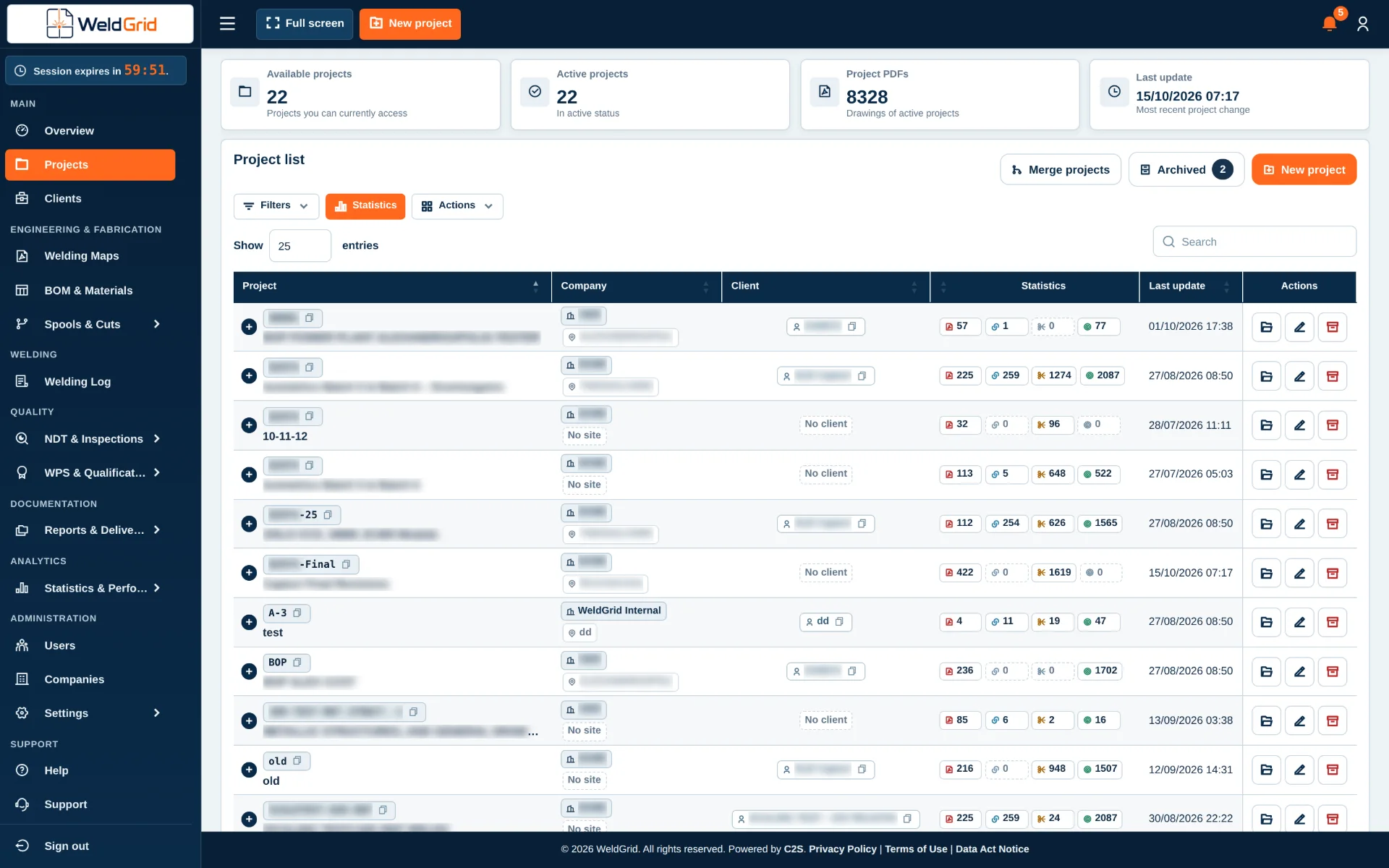
Task: Enter Full screen mode
Action: click(x=305, y=24)
